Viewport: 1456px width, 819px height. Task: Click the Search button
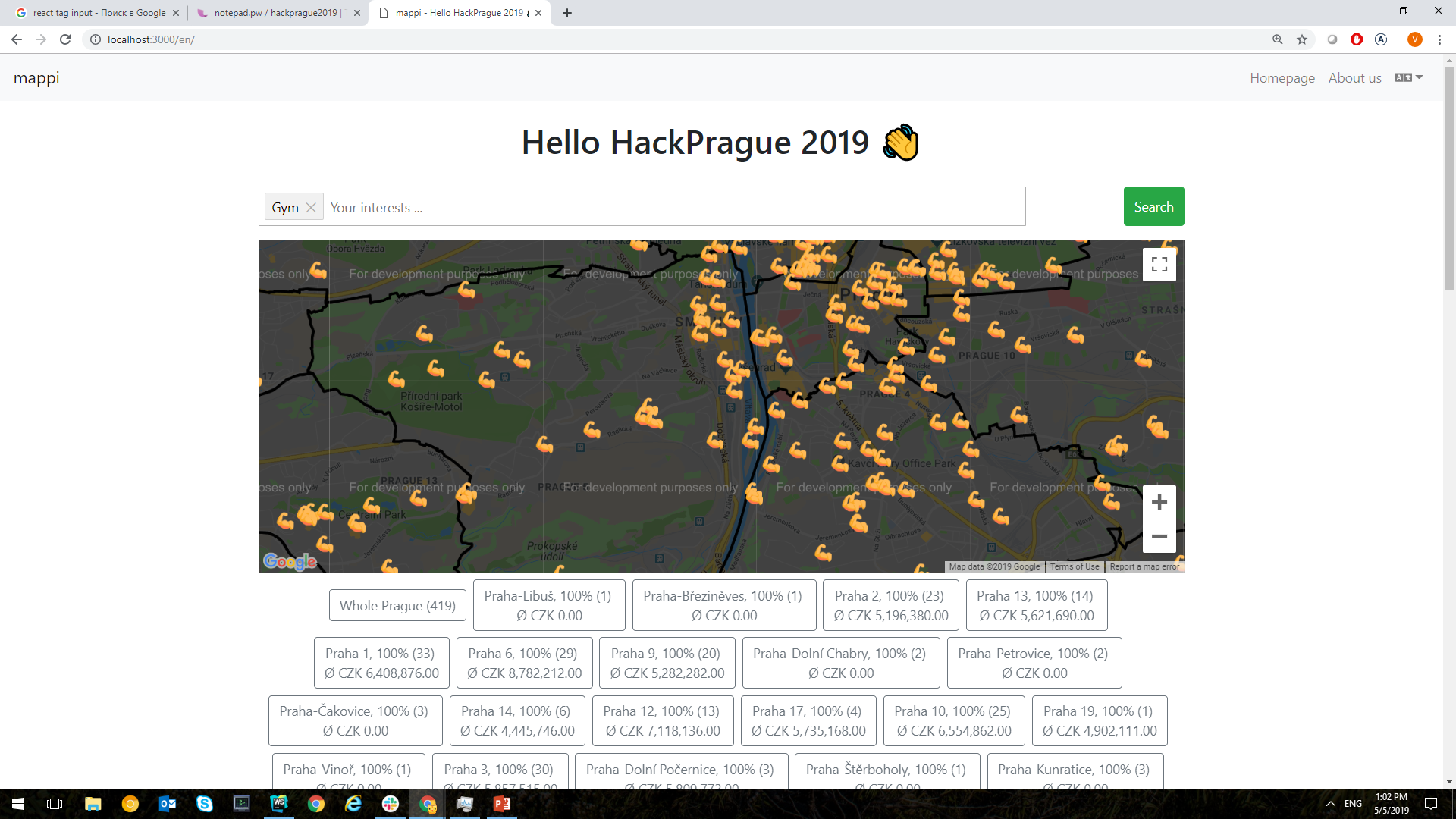pos(1153,206)
